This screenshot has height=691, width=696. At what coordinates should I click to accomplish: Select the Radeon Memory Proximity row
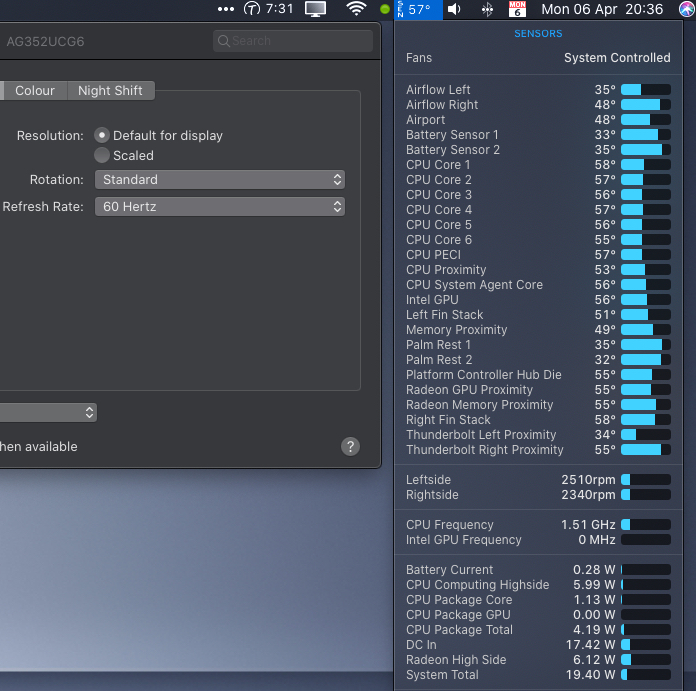point(538,405)
